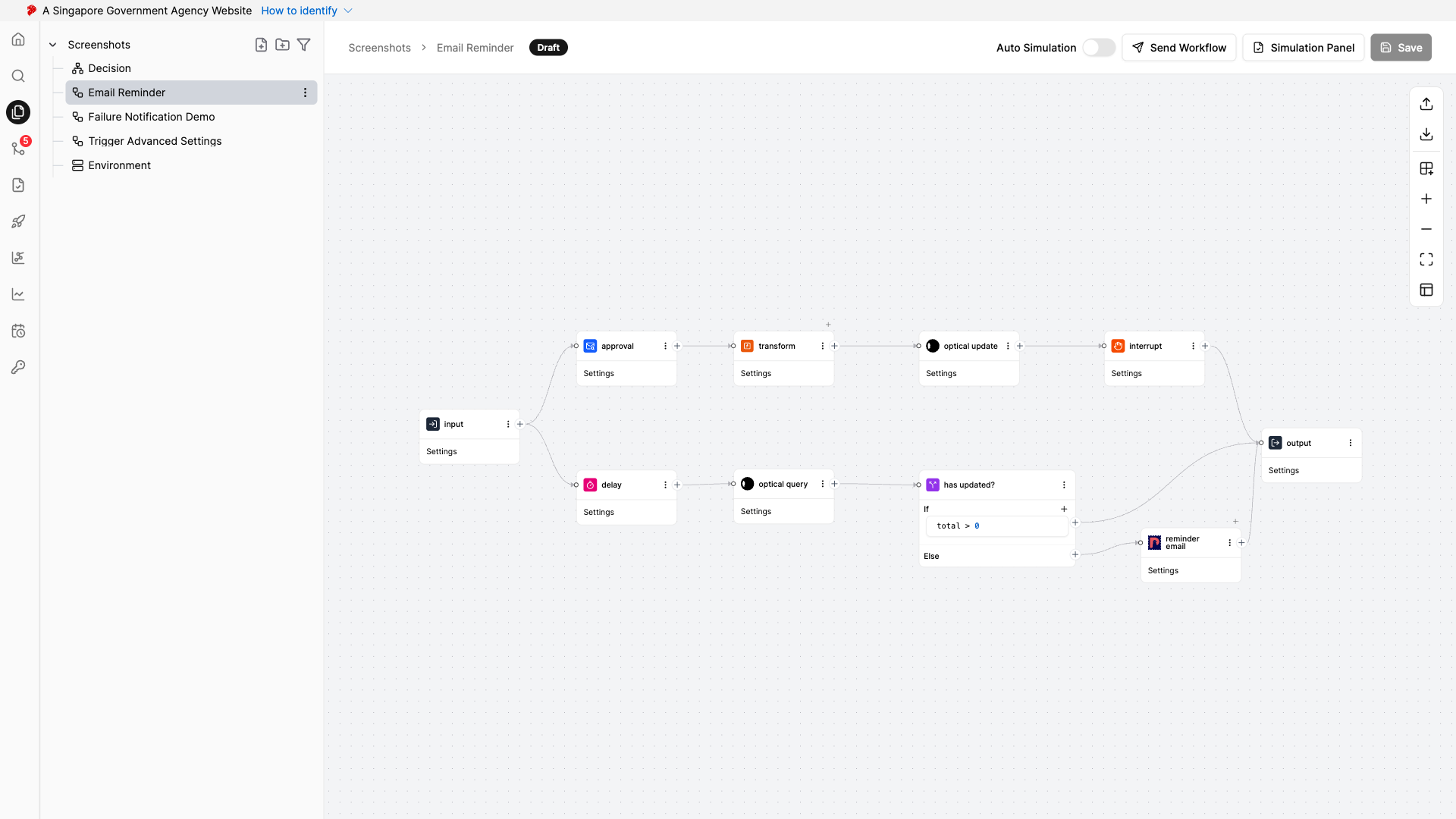Click the zoom in plus on canvas toolbar
This screenshot has height=819, width=1456.
click(x=1426, y=199)
